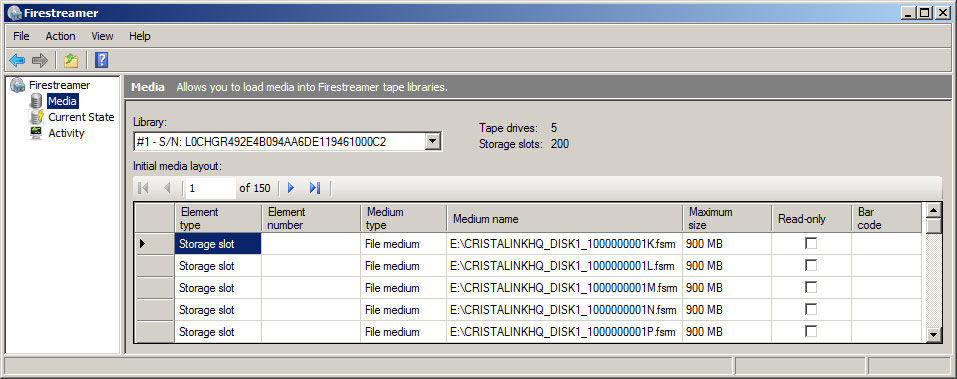Open the Action menu

click(60, 36)
